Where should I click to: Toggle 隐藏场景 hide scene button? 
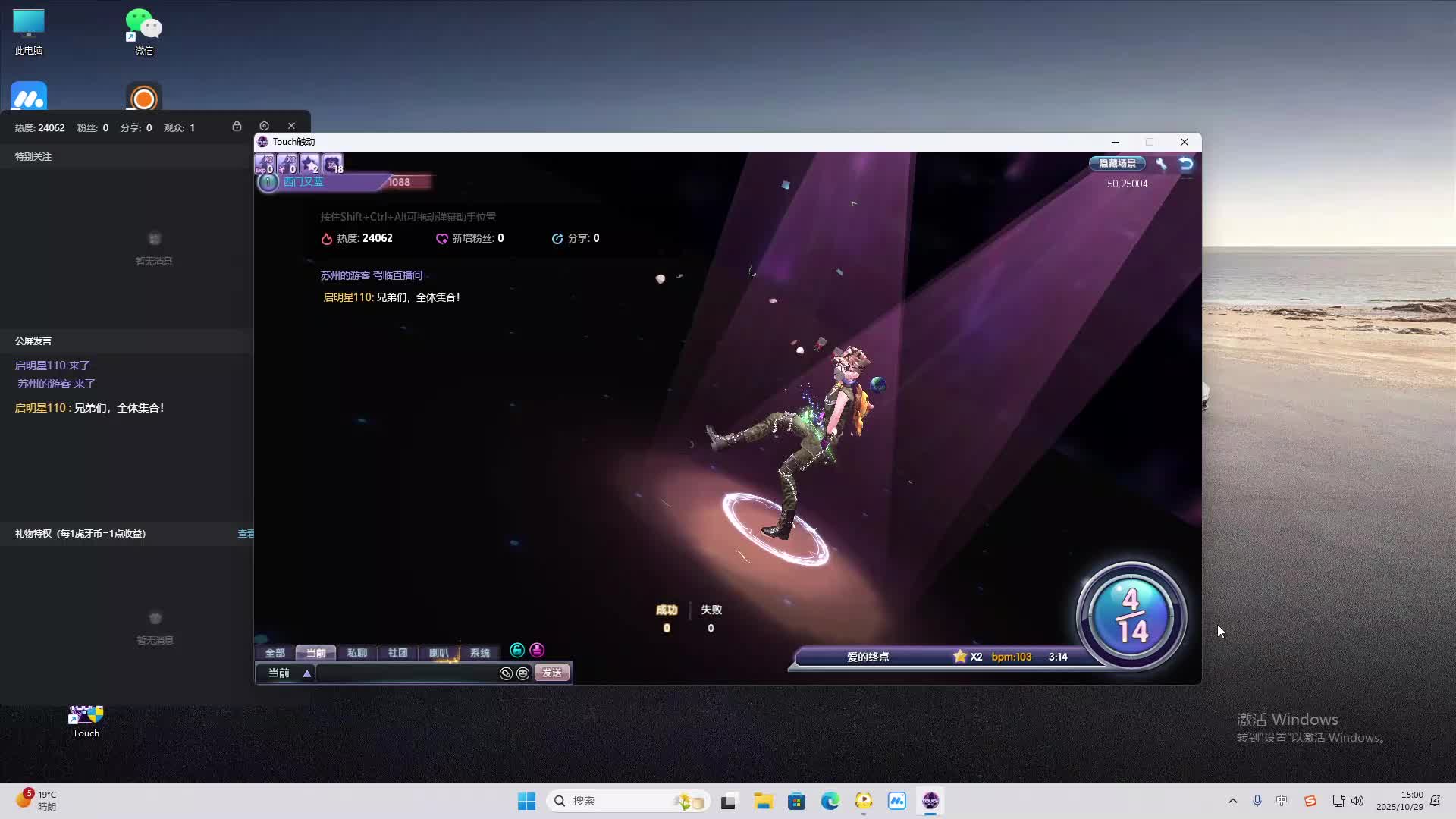point(1117,163)
